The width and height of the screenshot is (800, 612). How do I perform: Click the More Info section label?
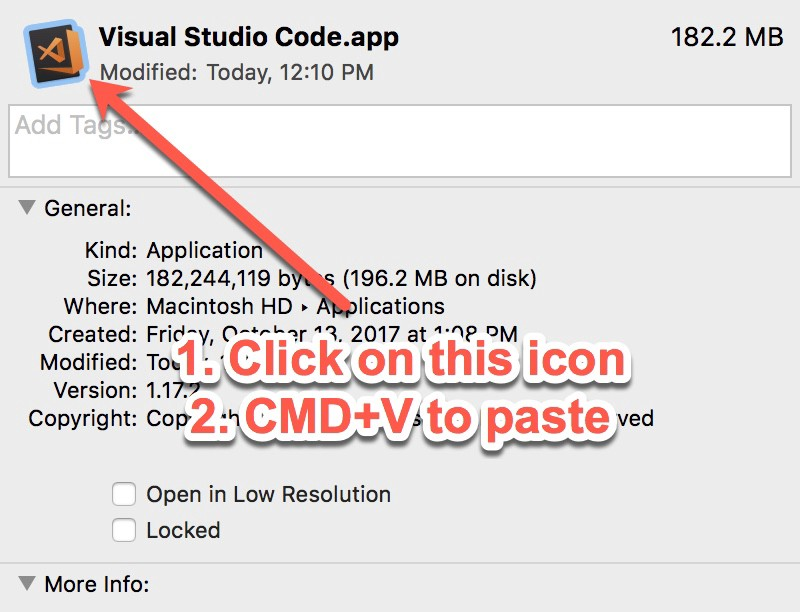[96, 583]
